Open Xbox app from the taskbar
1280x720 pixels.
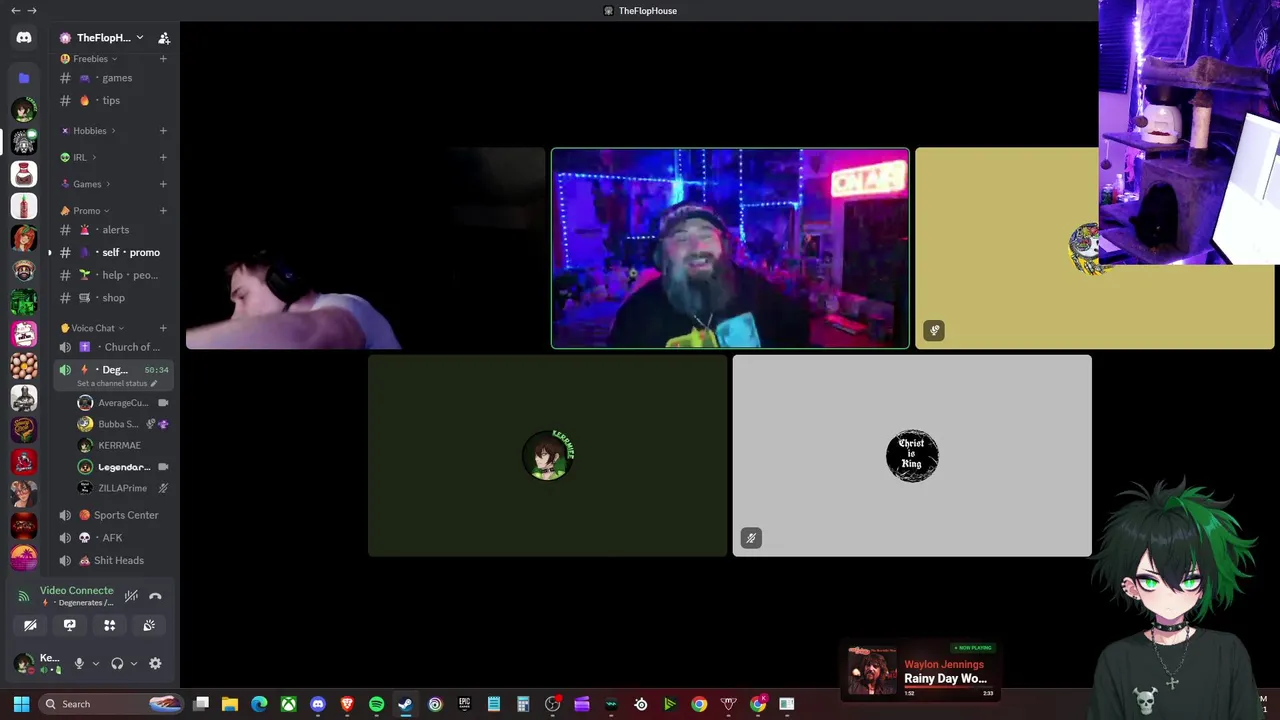(x=288, y=704)
